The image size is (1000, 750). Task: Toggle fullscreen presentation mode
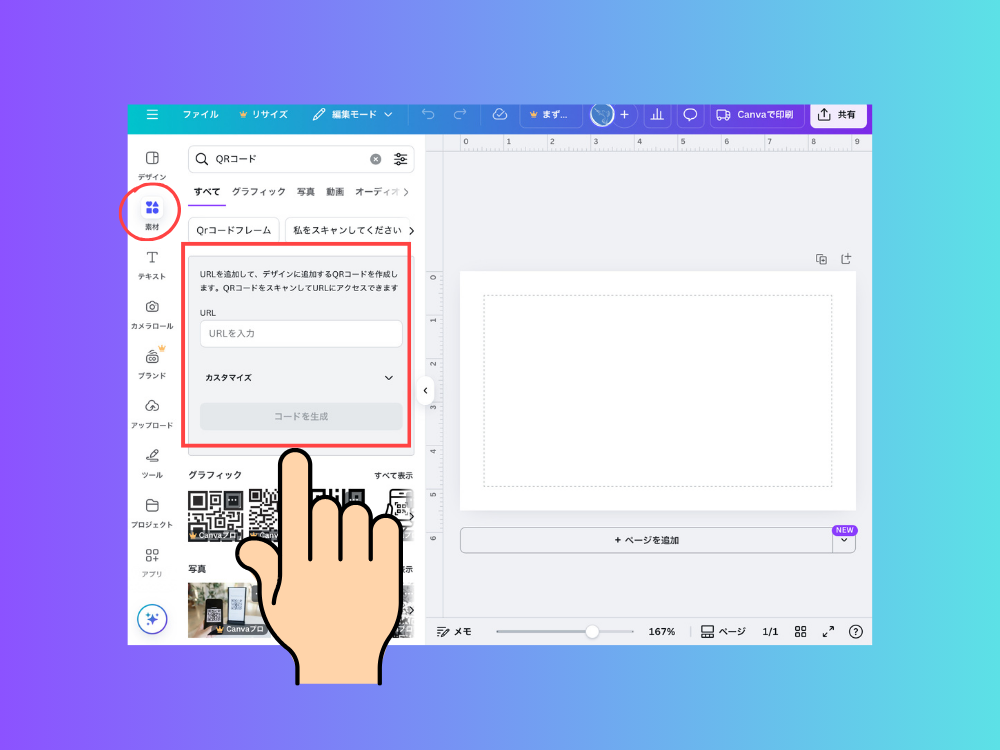(828, 632)
